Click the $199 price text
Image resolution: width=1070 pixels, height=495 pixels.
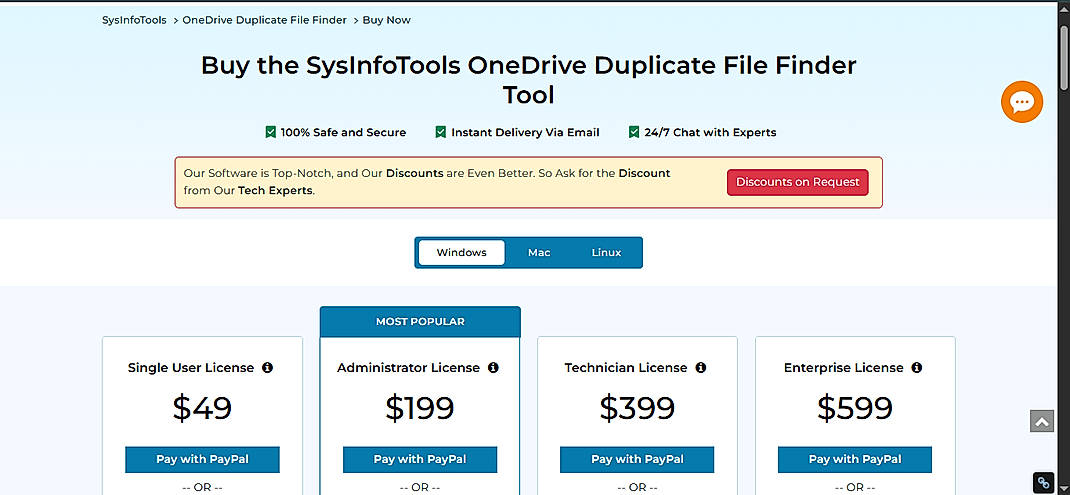(420, 408)
